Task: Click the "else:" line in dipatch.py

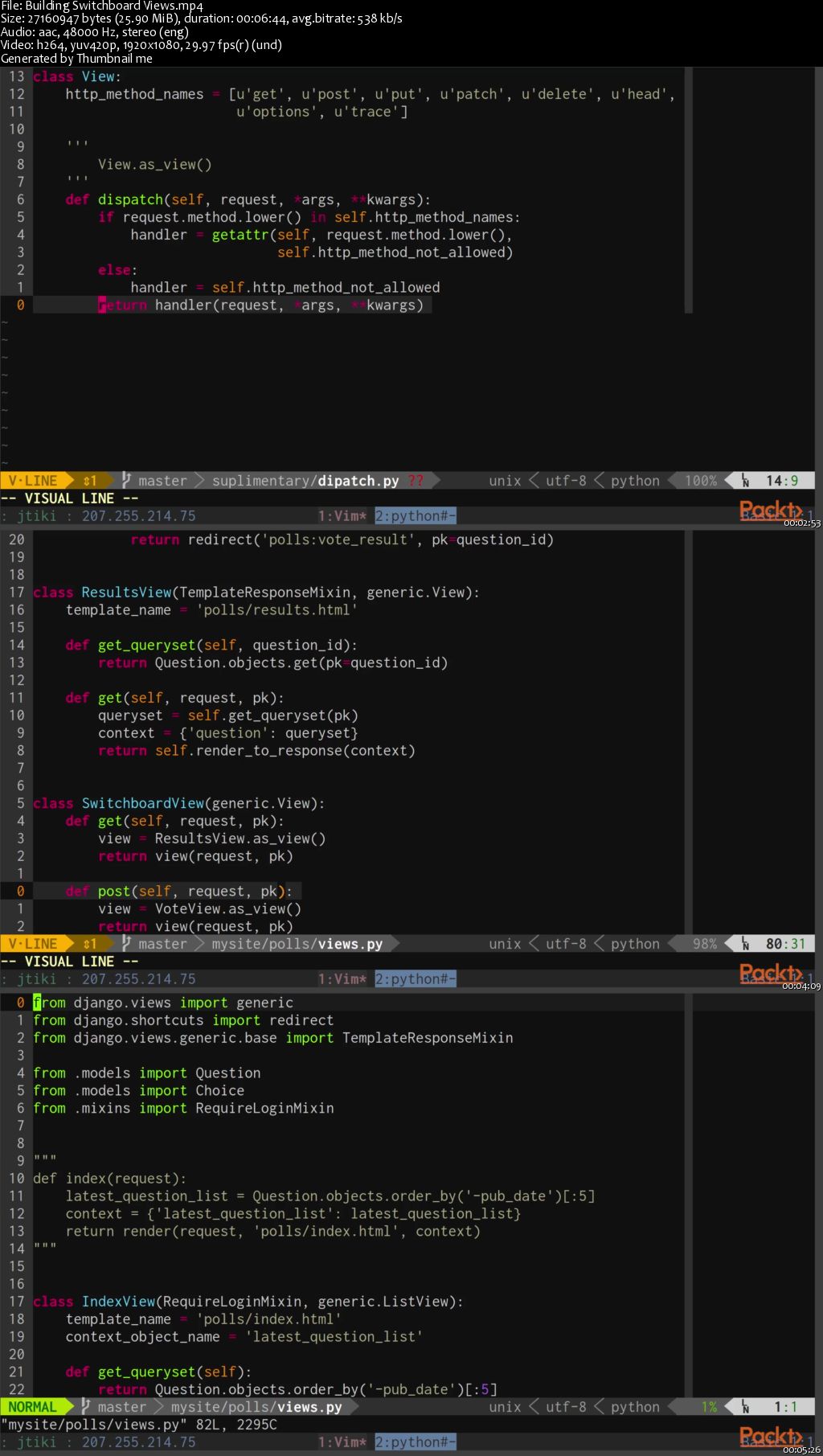Action: coord(117,270)
